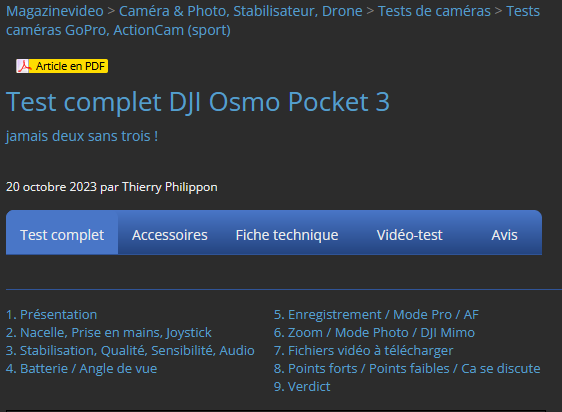Switch to the Accessoires tab
This screenshot has width=562, height=412.
coord(170,235)
